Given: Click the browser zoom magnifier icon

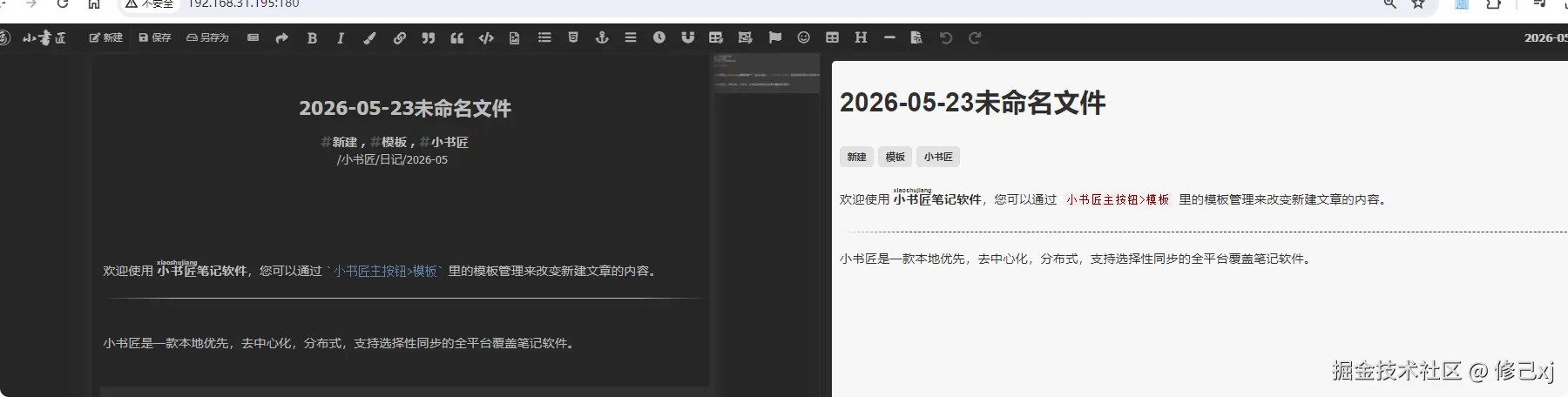Looking at the screenshot, I should (1389, 3).
